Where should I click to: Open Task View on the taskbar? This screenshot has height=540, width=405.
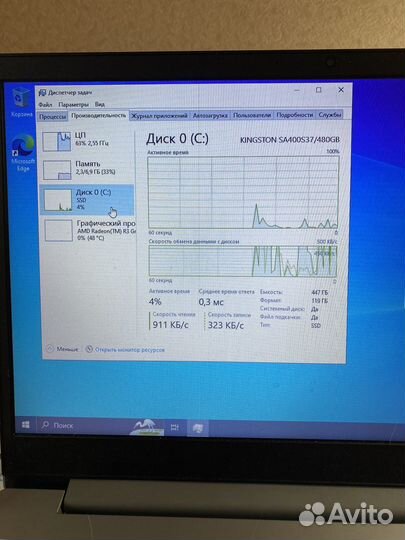pos(175,427)
